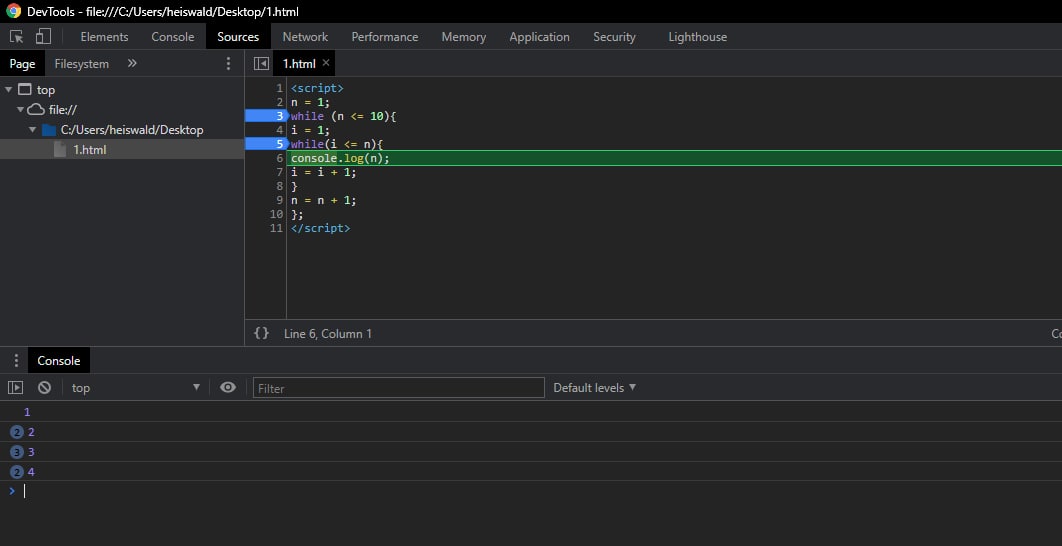This screenshot has height=546, width=1062.
Task: Switch to the Console panel tab
Action: [x=173, y=37]
